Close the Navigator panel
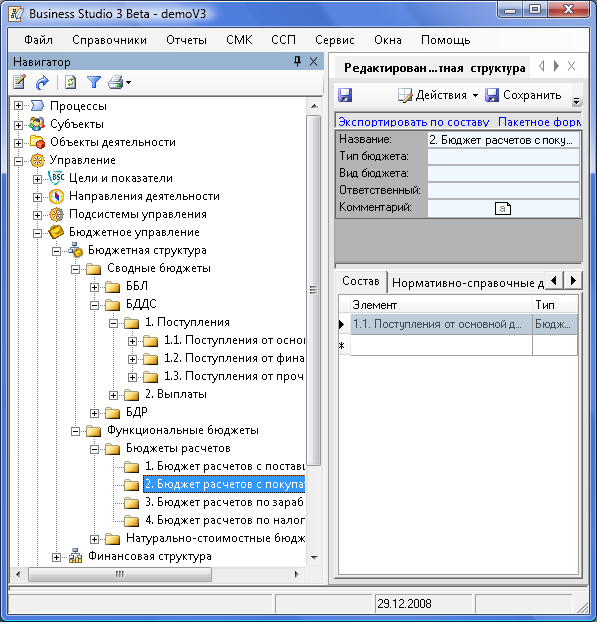 click(x=313, y=61)
